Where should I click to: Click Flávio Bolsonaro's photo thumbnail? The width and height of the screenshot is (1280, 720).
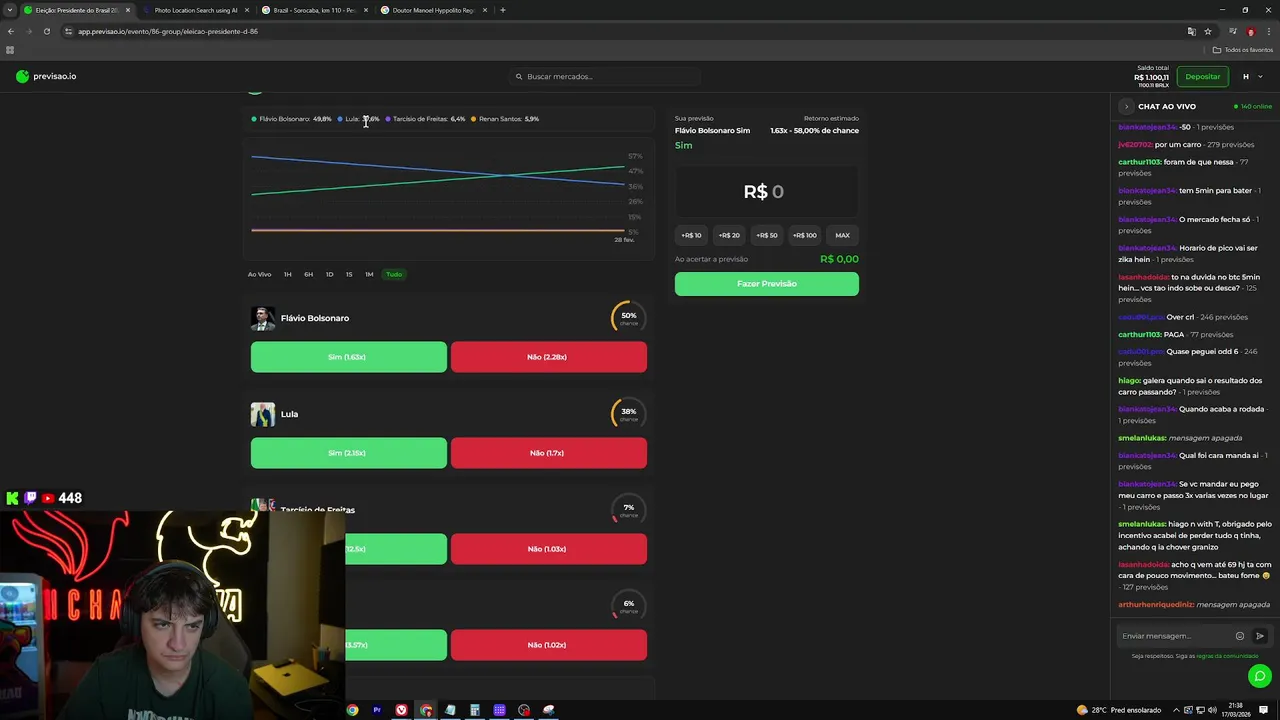(263, 318)
